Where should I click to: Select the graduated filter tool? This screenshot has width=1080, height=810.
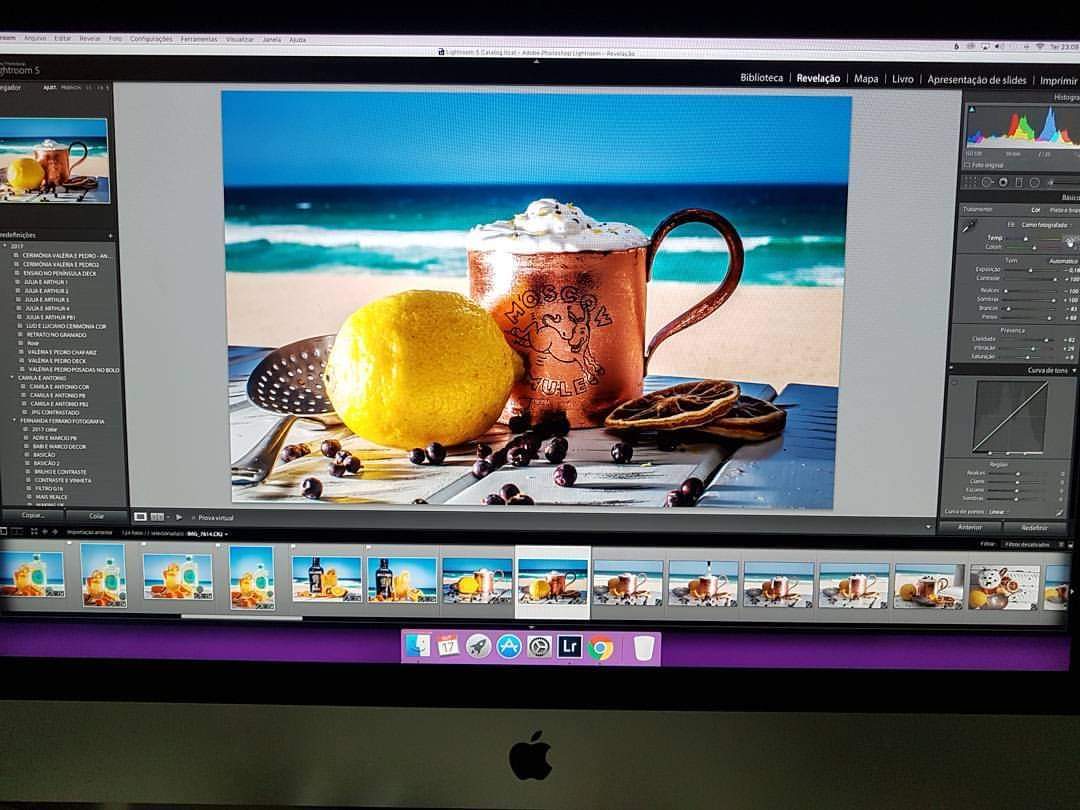point(1019,183)
